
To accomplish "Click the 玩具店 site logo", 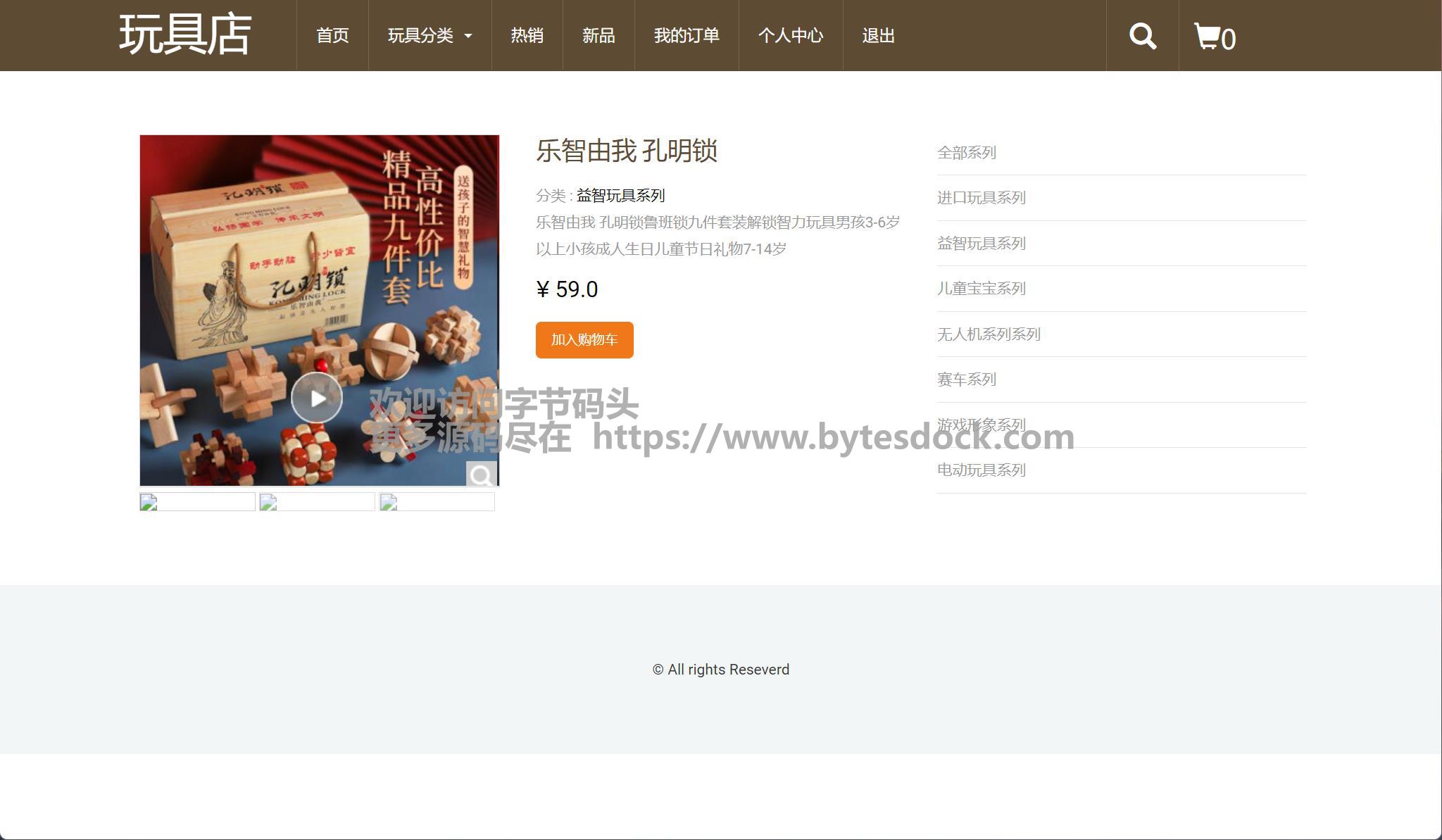I will [x=184, y=35].
